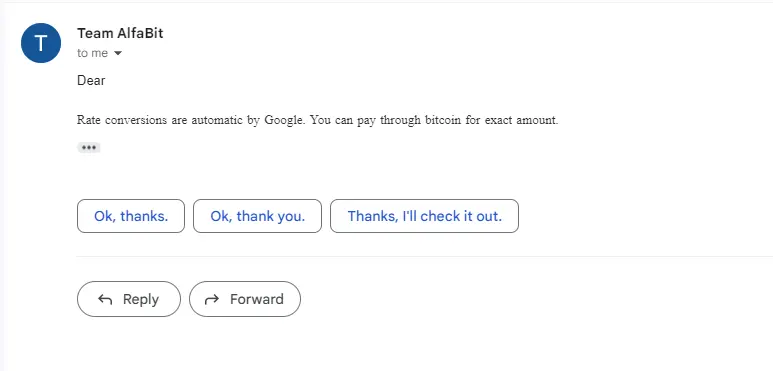Click the divider line below the smart replies

[424, 257]
